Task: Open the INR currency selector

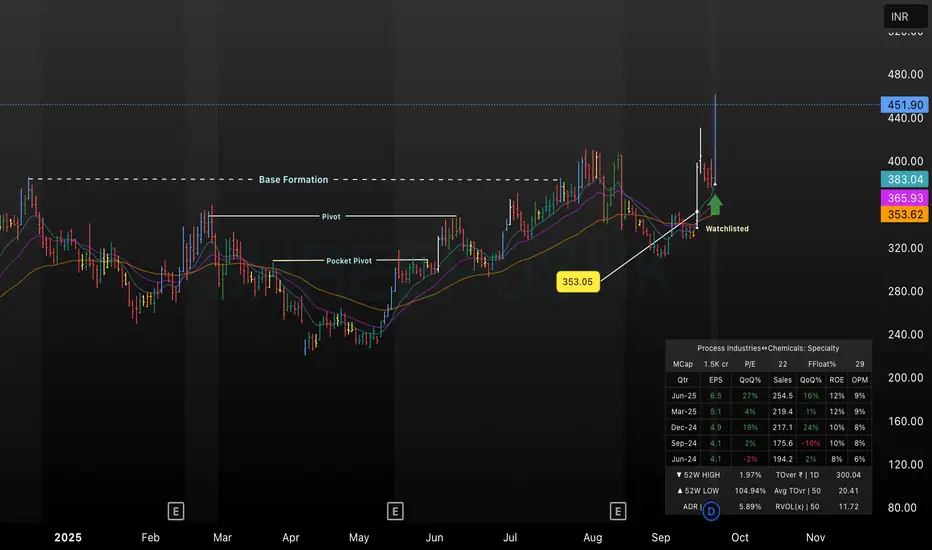Action: [905, 17]
